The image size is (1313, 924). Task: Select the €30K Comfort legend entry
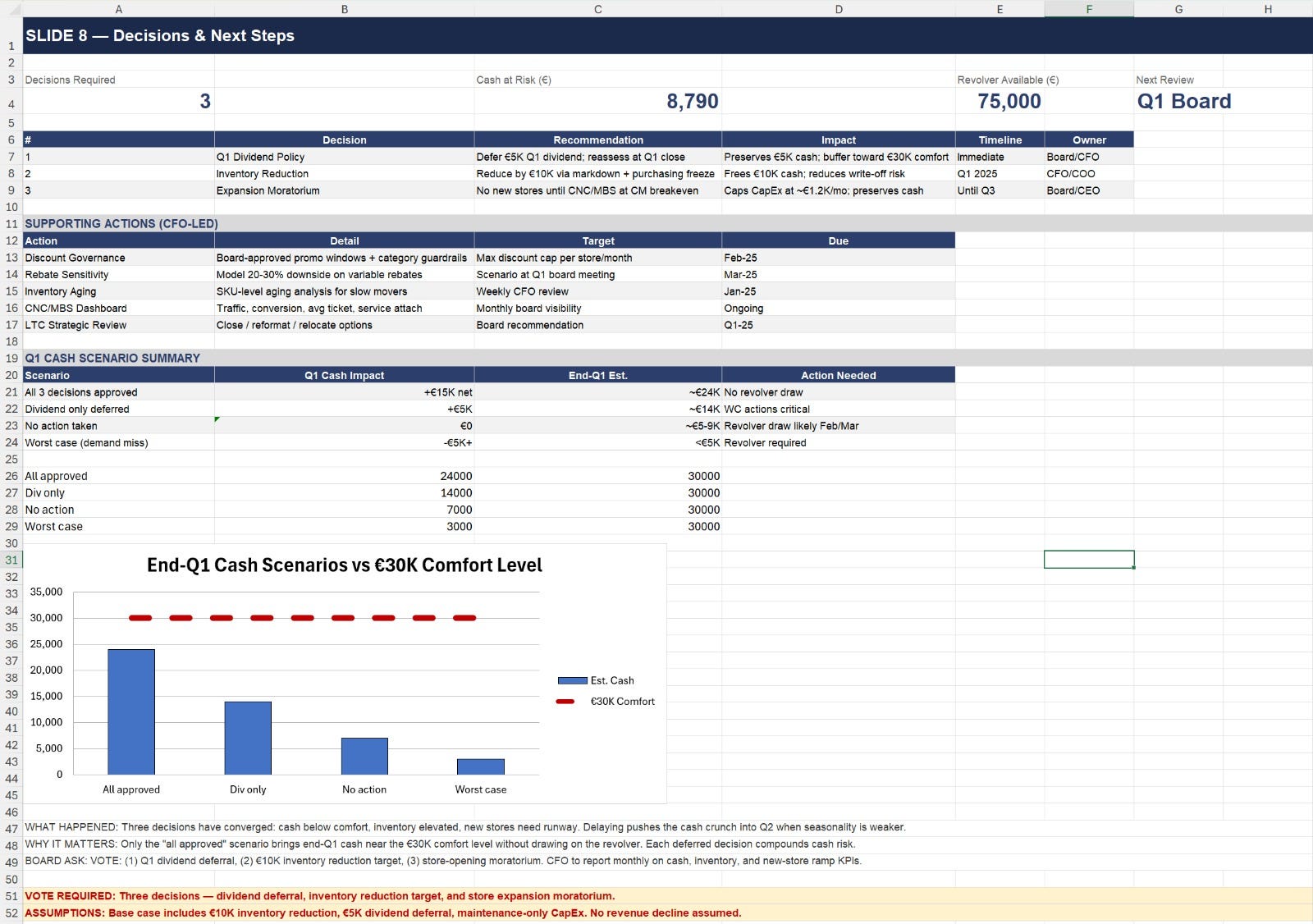click(x=606, y=702)
